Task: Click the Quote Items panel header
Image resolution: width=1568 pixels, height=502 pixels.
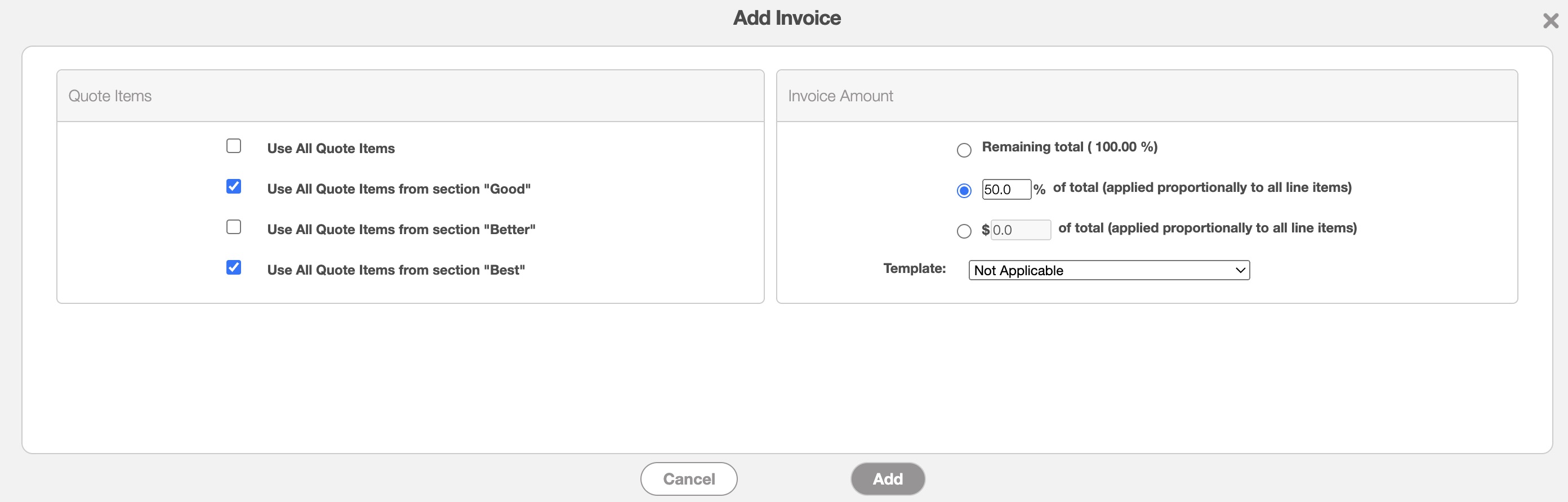Action: [x=409, y=96]
